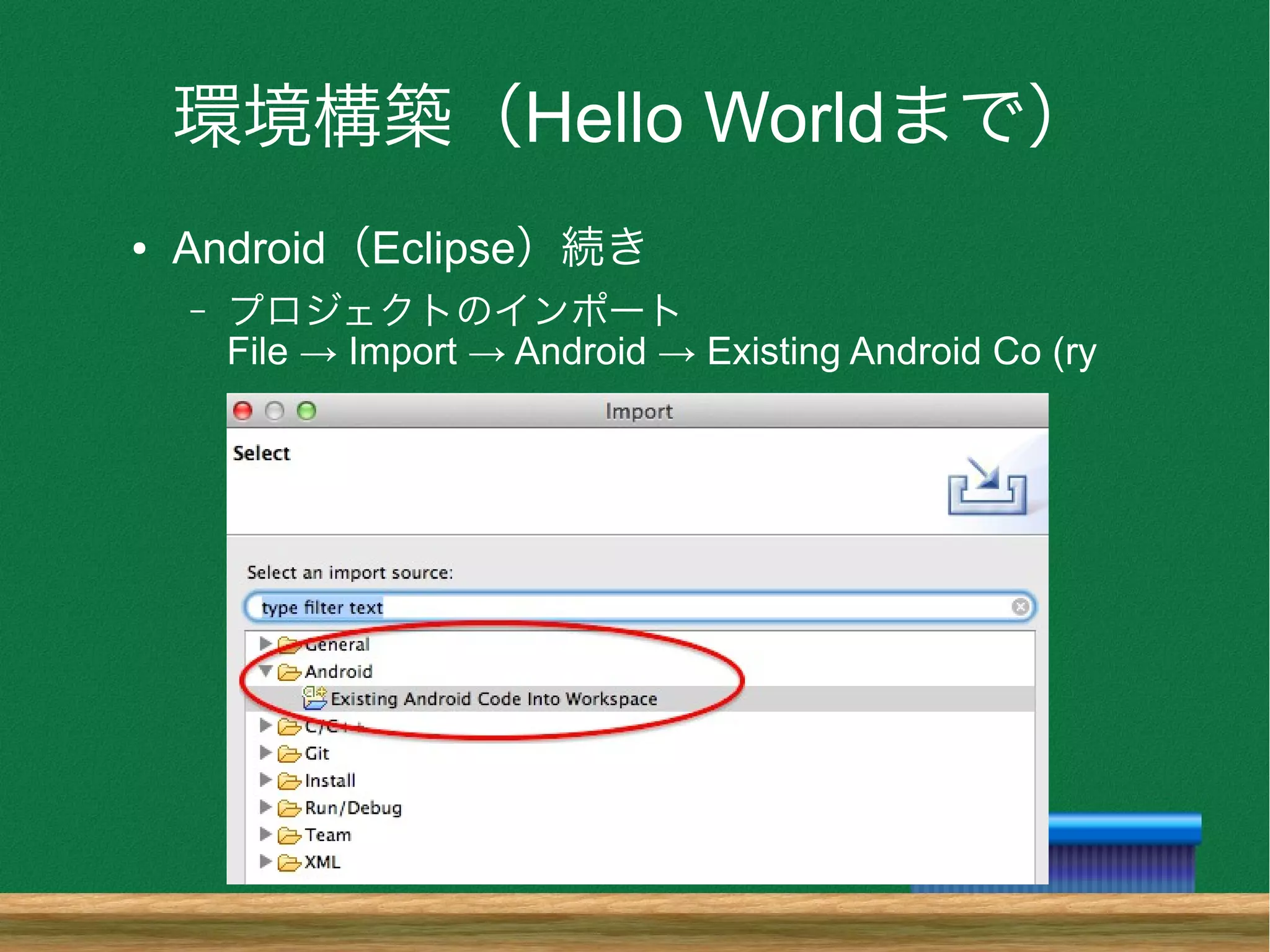
Task: Expand the XML folder node
Action: coord(265,861)
